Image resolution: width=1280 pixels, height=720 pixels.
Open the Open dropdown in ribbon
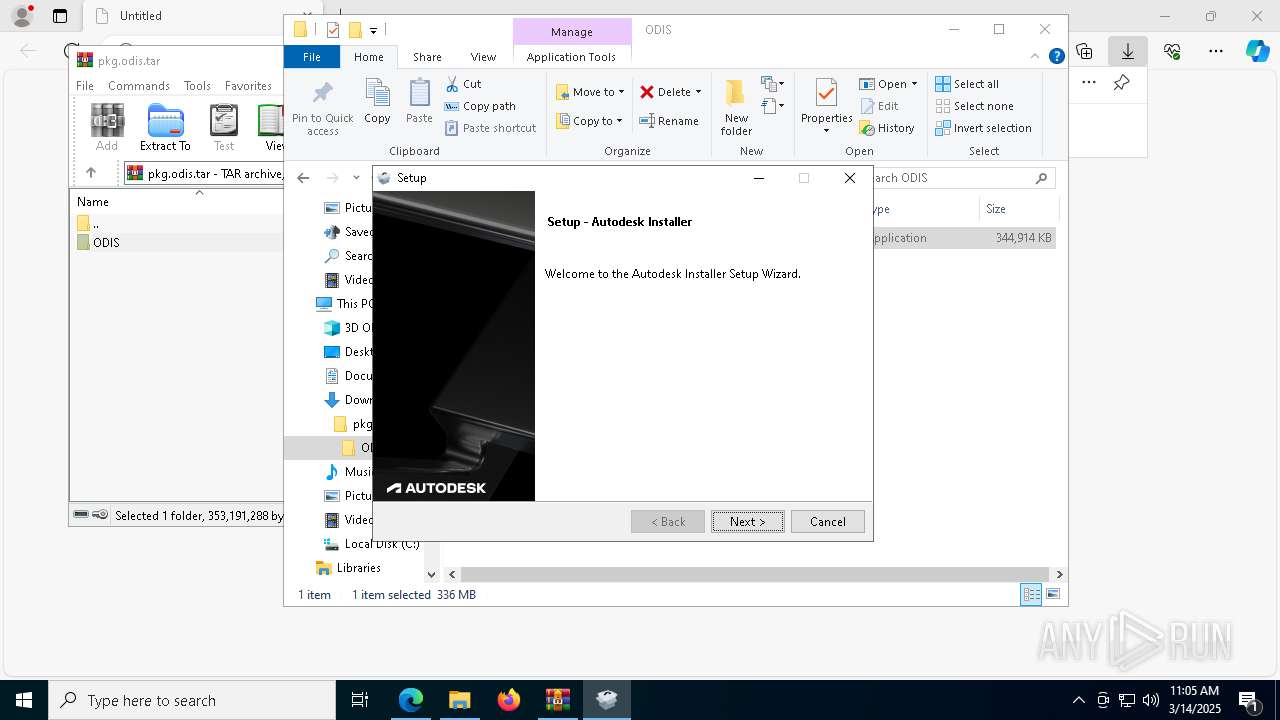tap(888, 84)
